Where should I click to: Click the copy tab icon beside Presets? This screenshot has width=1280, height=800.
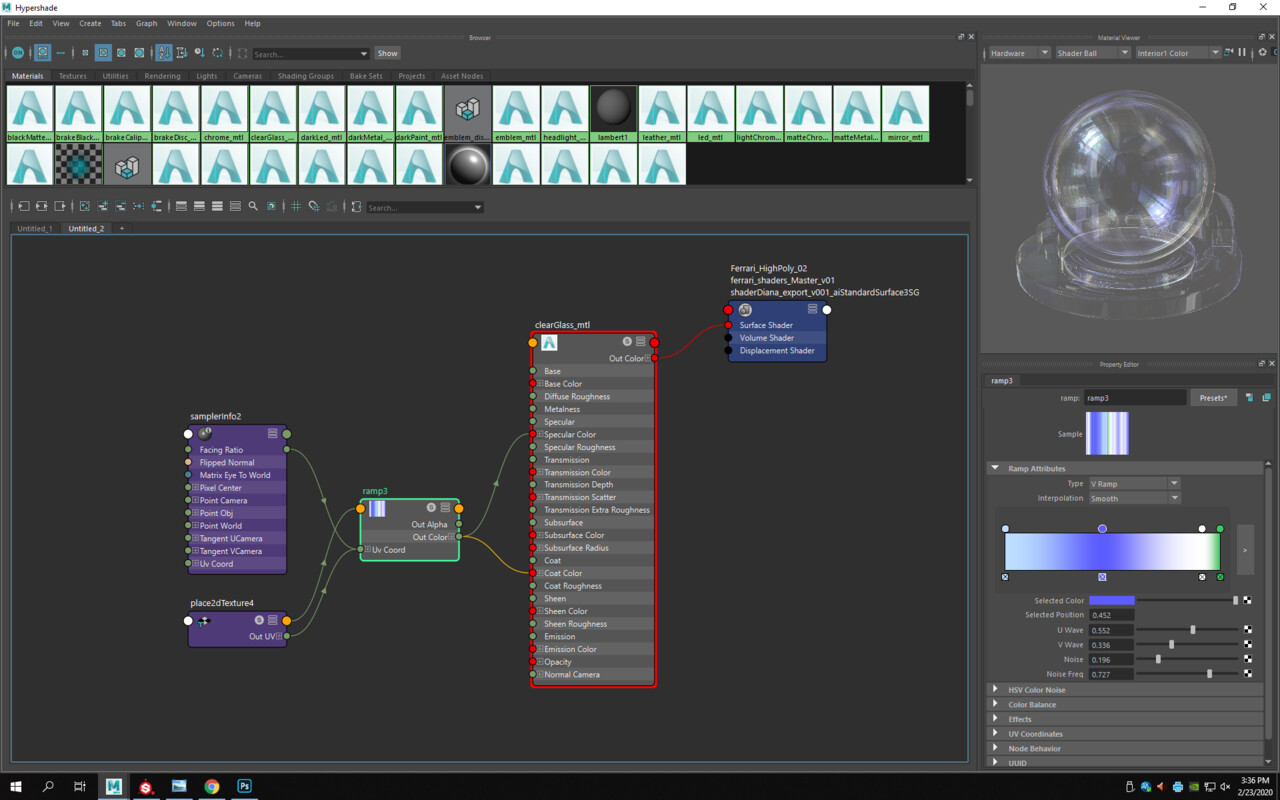coord(1266,398)
